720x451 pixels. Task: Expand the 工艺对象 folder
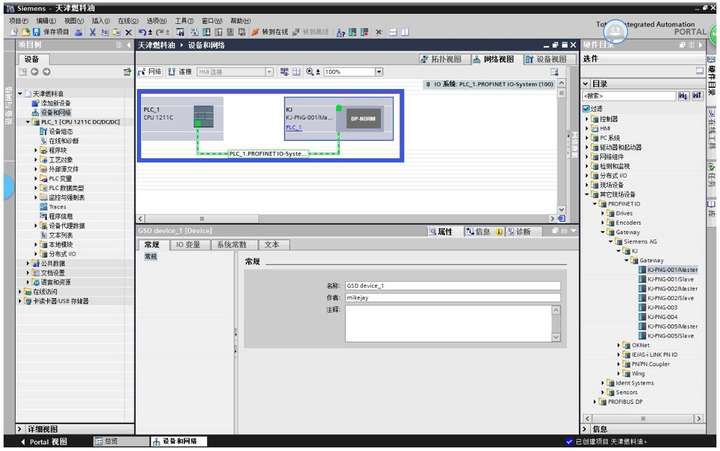coord(35,159)
